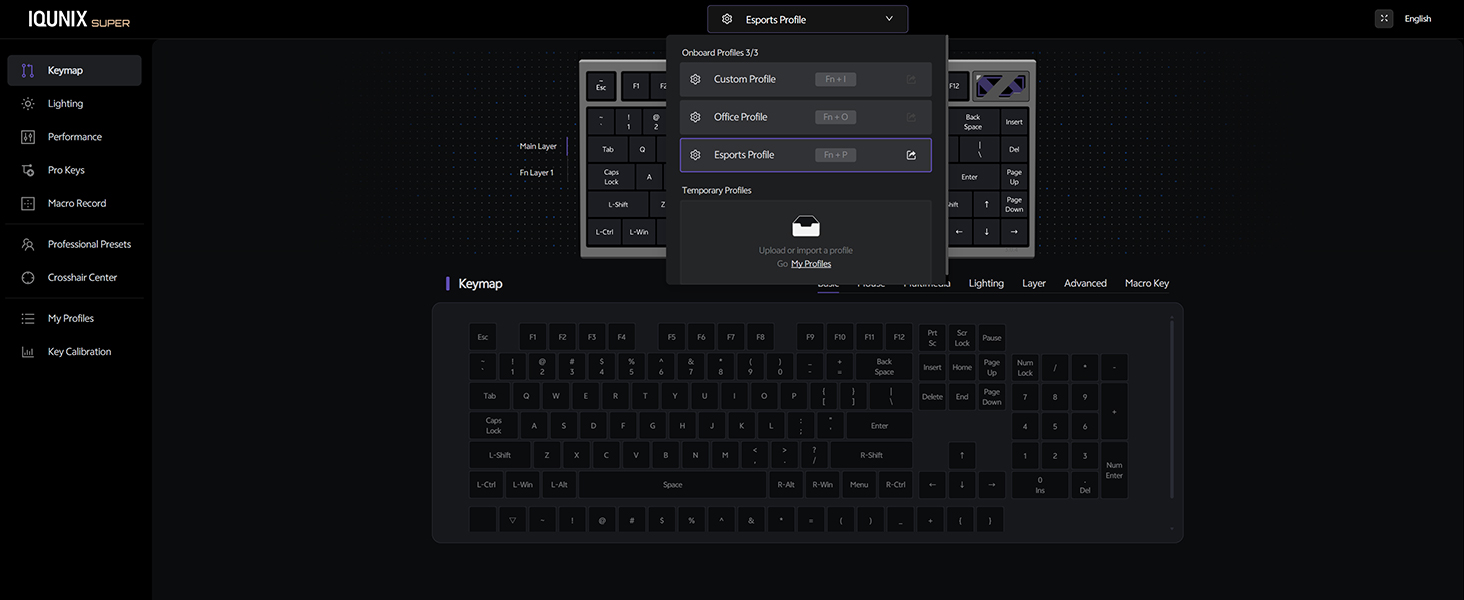The width and height of the screenshot is (1464, 600).
Task: Click the export icon on Office Profile row
Action: point(911,117)
